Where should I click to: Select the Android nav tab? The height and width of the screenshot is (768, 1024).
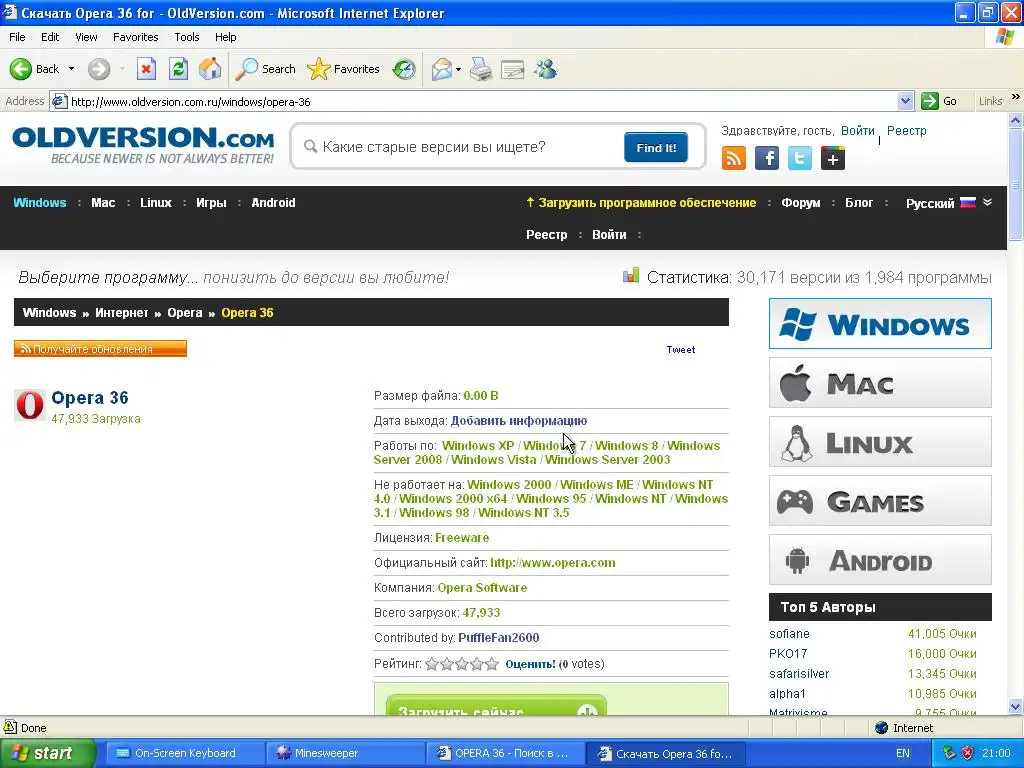point(274,202)
